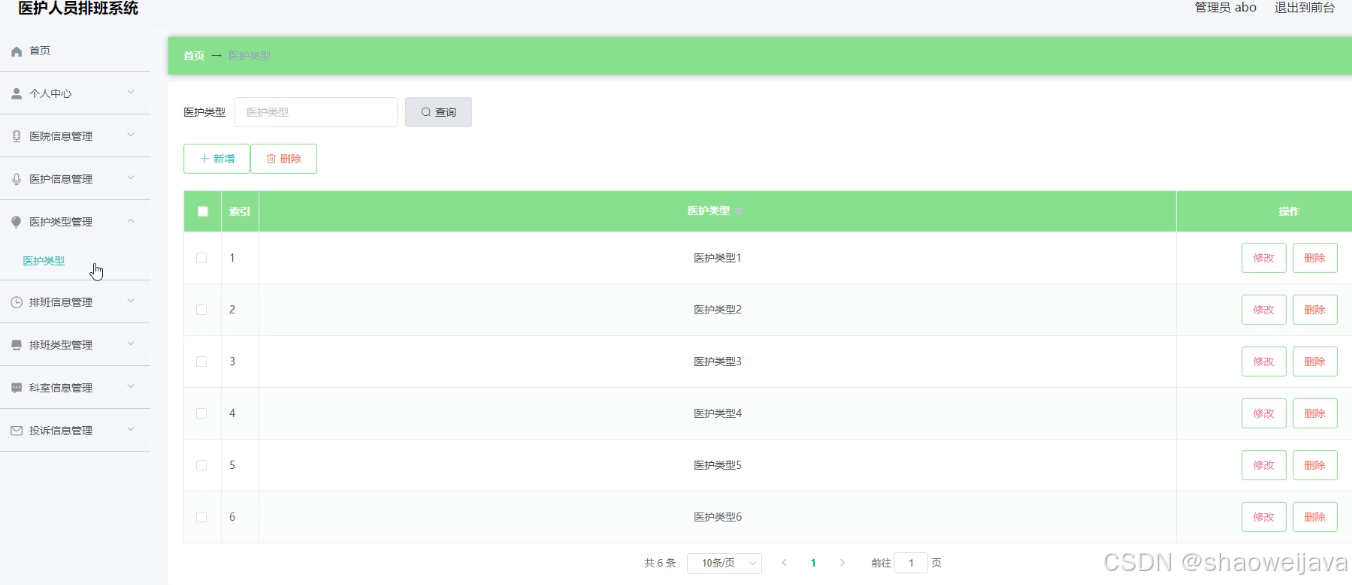Check the checkbox for row 医护类型4
This screenshot has width=1352, height=585.
(x=201, y=413)
